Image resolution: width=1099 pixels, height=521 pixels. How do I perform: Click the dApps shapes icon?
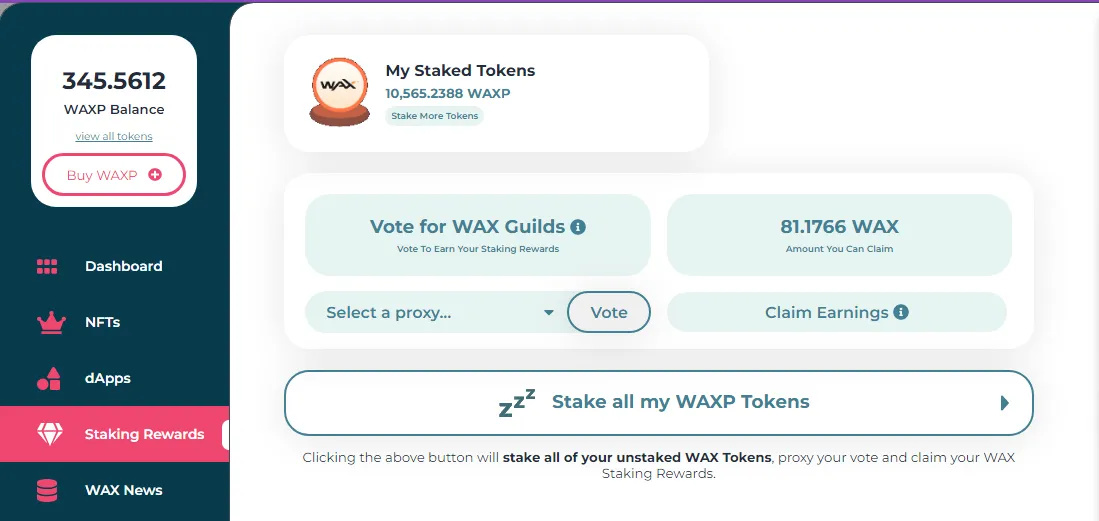pyautogui.click(x=48, y=379)
